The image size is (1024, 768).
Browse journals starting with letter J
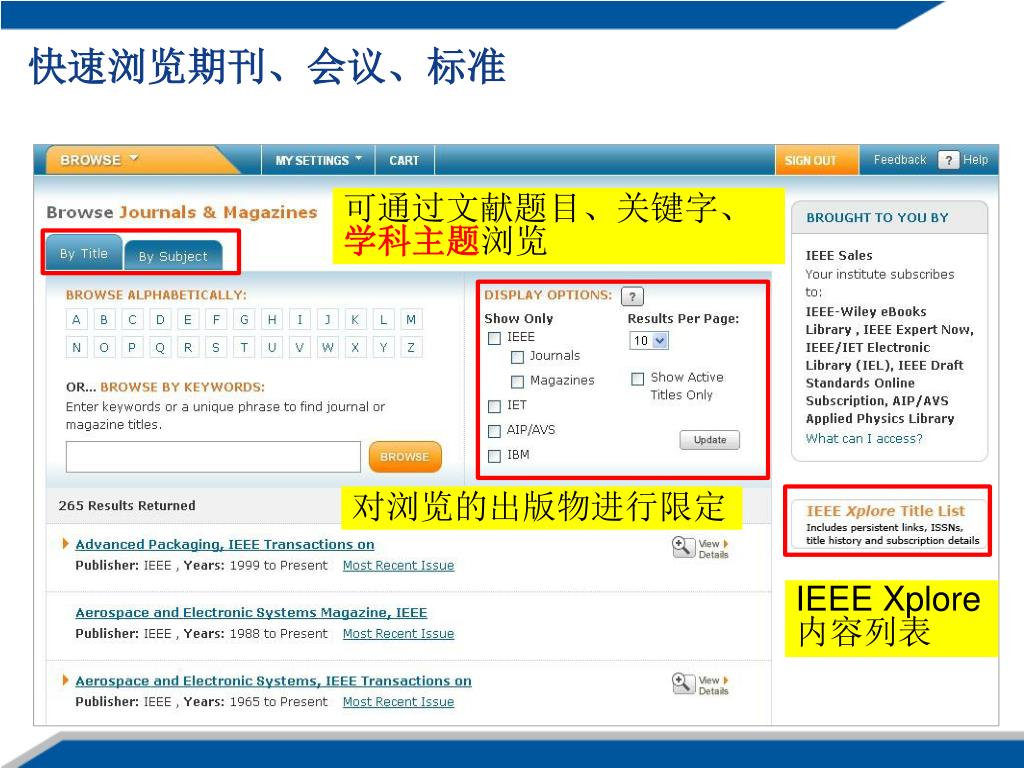[x=327, y=319]
